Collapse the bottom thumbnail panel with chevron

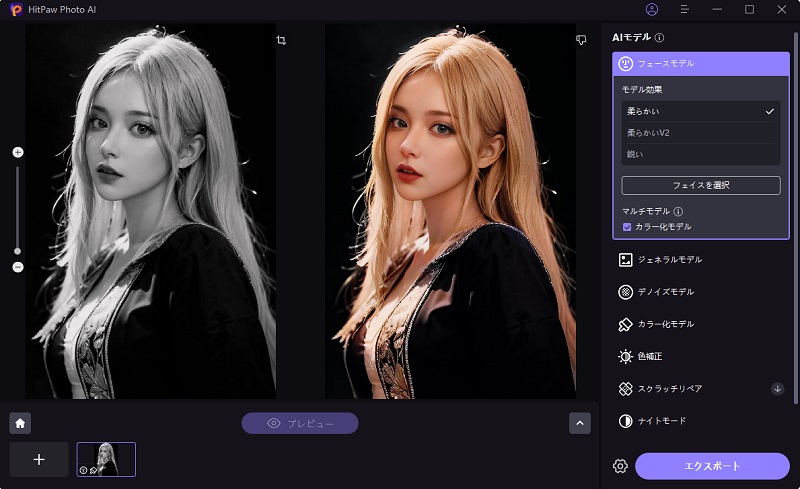pos(580,423)
